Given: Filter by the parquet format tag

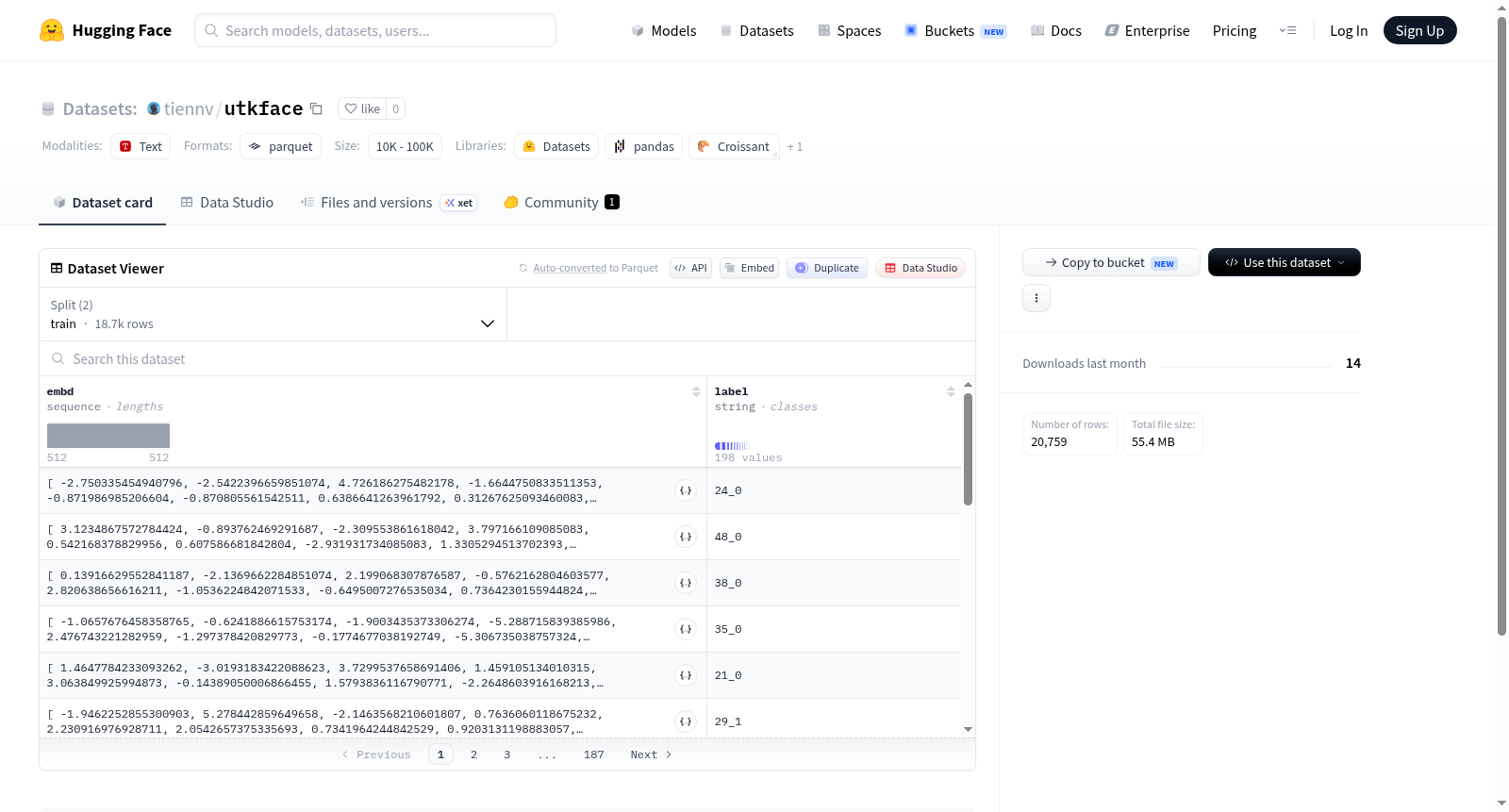Looking at the screenshot, I should [x=281, y=146].
